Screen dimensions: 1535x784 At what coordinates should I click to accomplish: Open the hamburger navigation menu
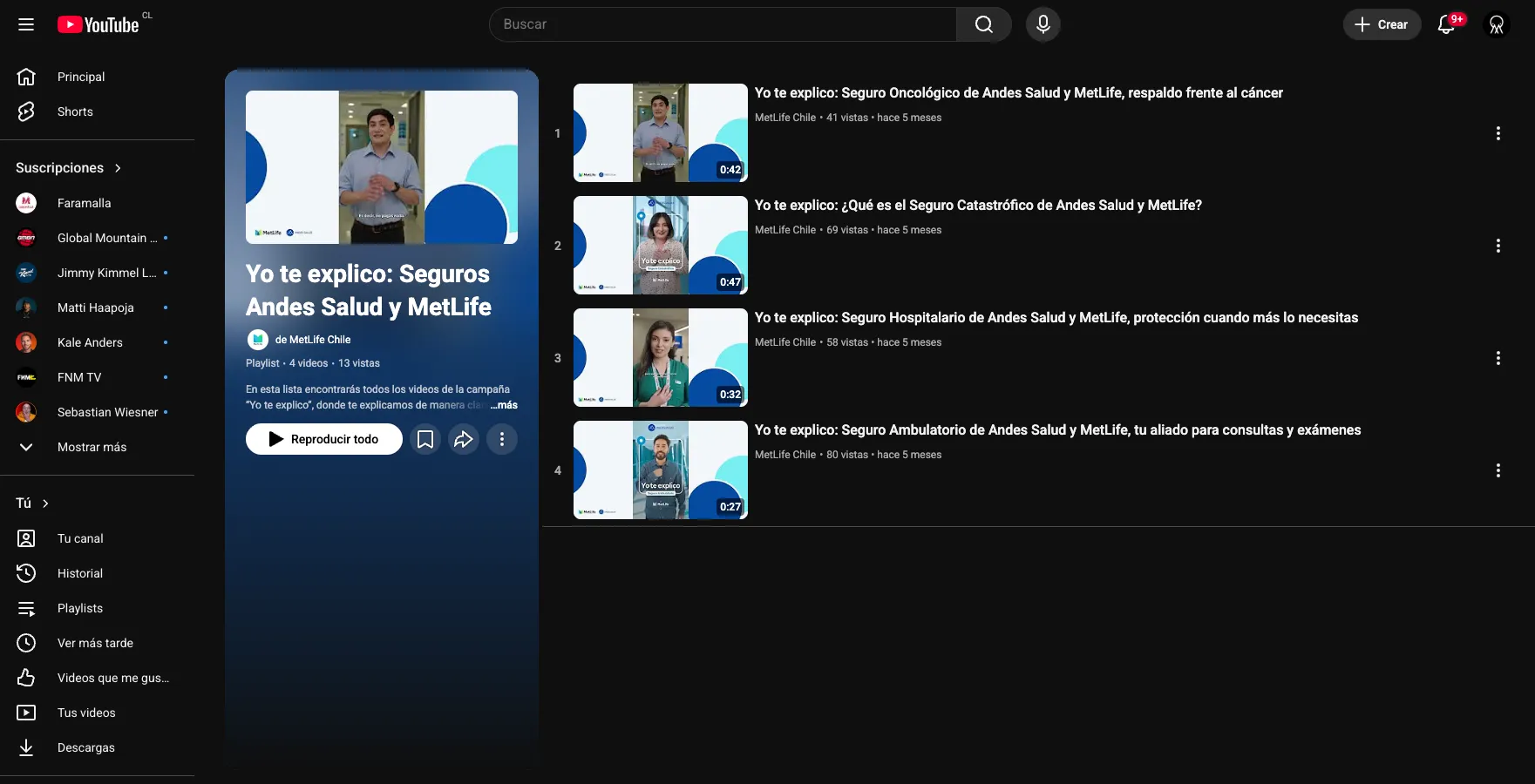coord(26,24)
